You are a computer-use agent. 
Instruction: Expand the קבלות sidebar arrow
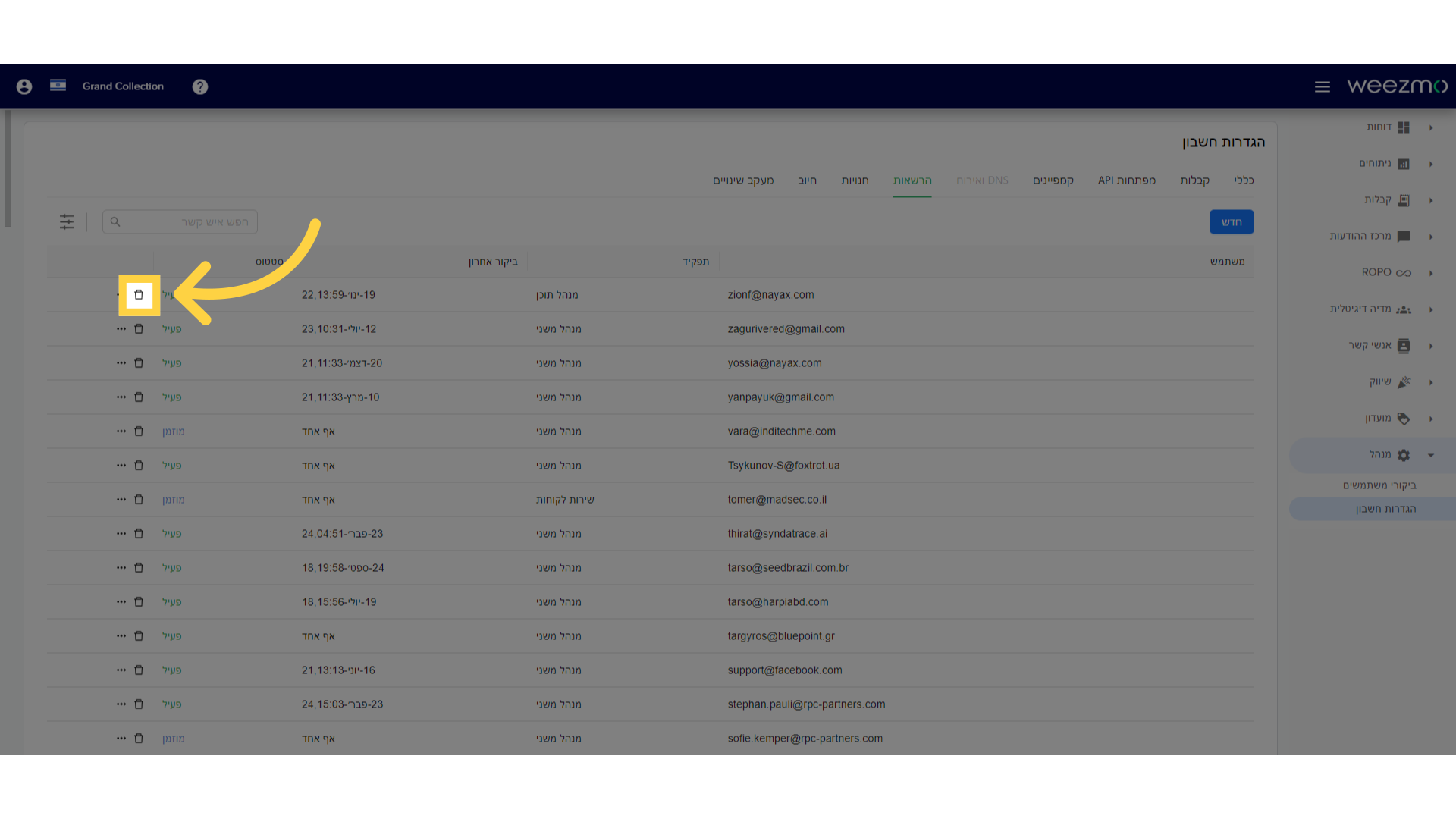(1431, 200)
